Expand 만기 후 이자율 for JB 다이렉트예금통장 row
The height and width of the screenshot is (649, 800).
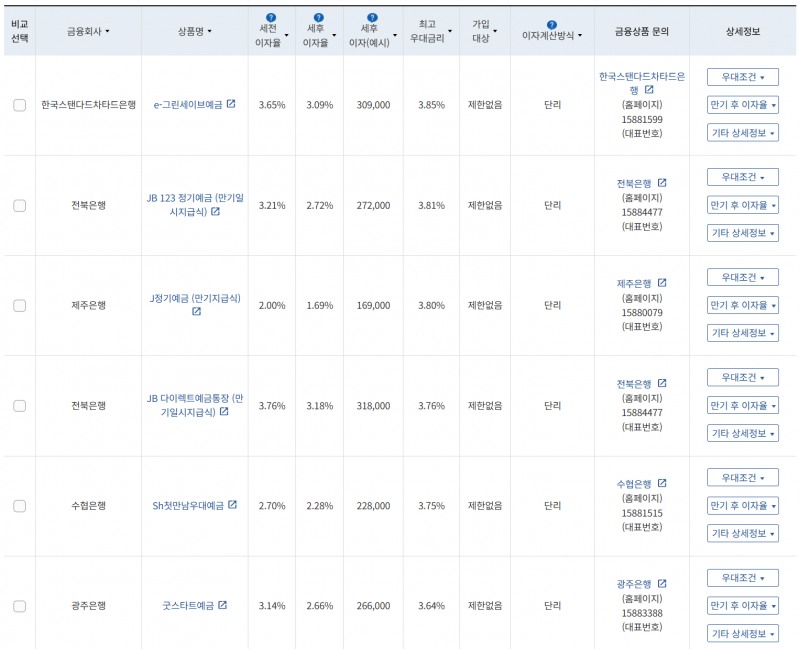coord(742,405)
